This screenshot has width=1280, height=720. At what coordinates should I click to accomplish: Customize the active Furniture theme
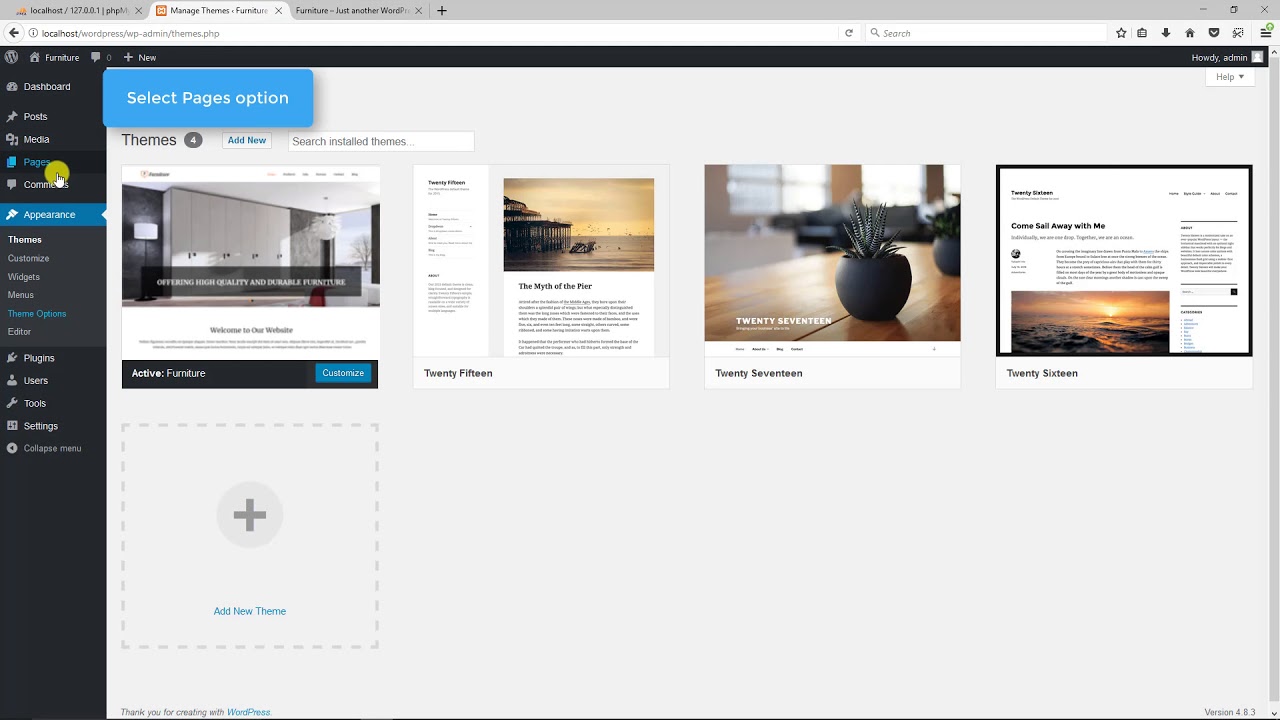343,372
